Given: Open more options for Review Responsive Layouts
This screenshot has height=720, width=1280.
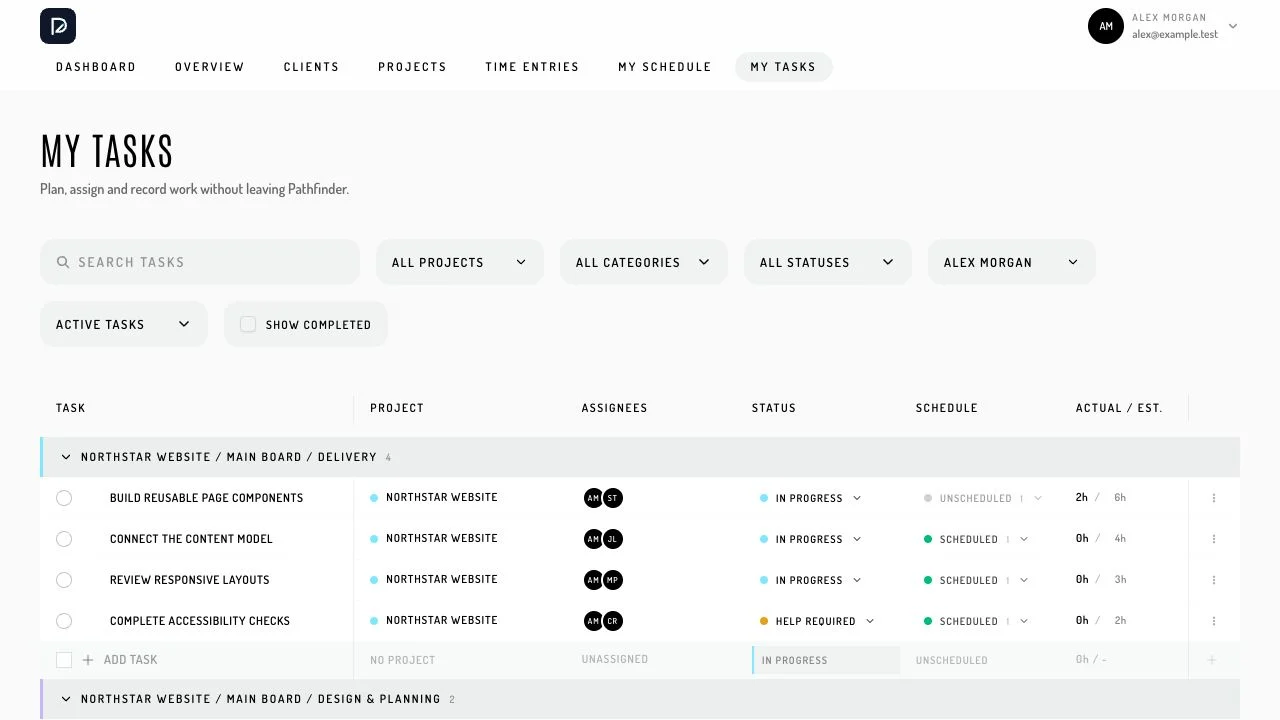Looking at the screenshot, I should (1214, 580).
